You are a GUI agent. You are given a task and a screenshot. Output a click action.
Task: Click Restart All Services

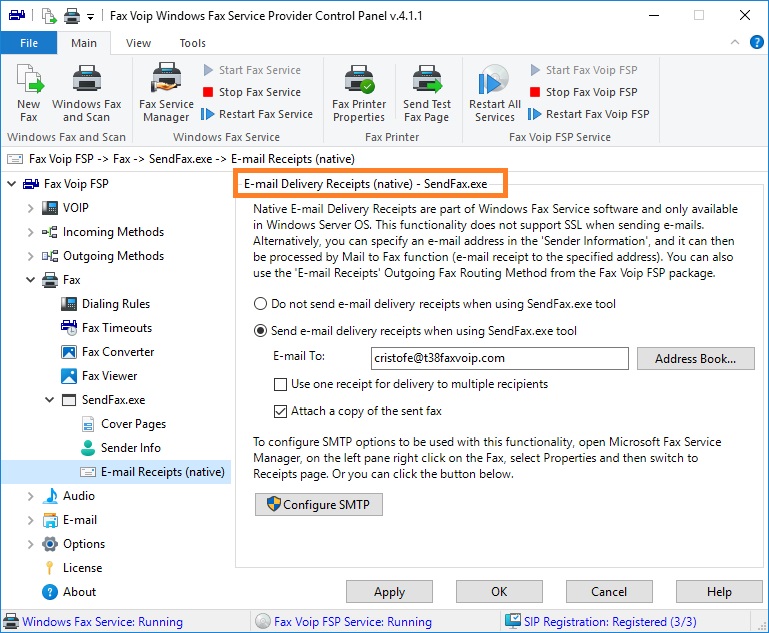pos(494,93)
